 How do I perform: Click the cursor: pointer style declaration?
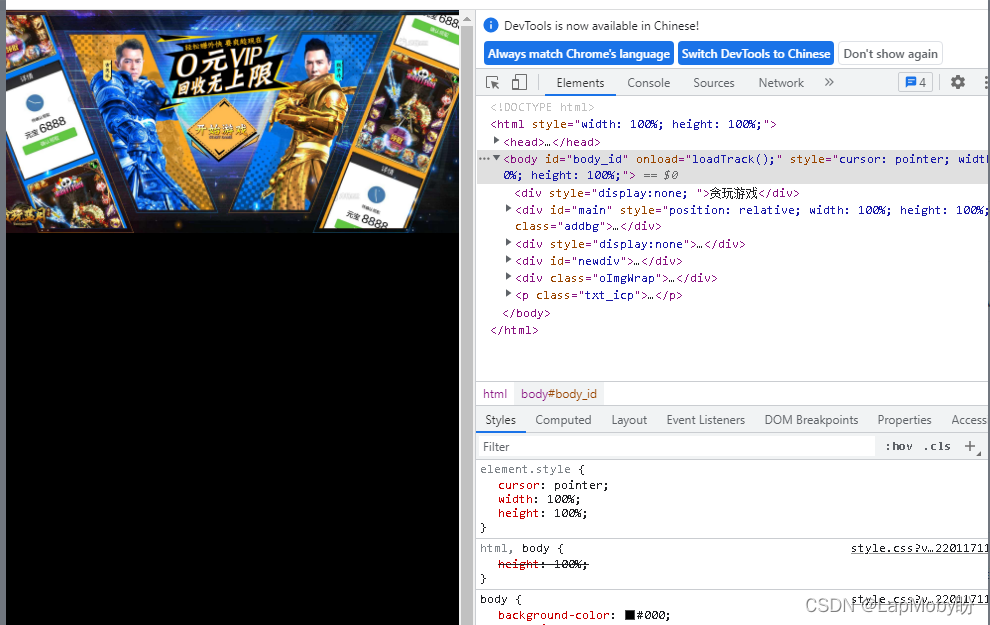click(x=553, y=485)
